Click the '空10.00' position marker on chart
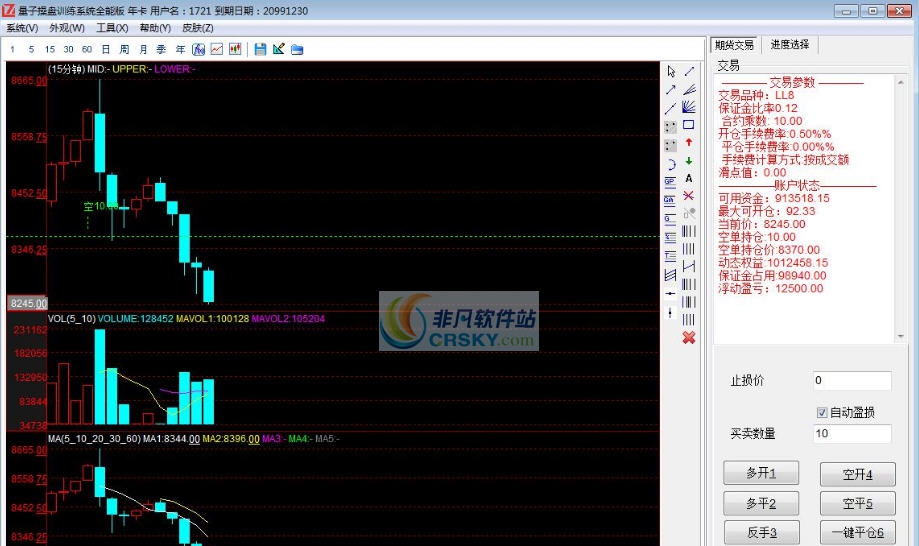919x546 pixels. point(101,206)
